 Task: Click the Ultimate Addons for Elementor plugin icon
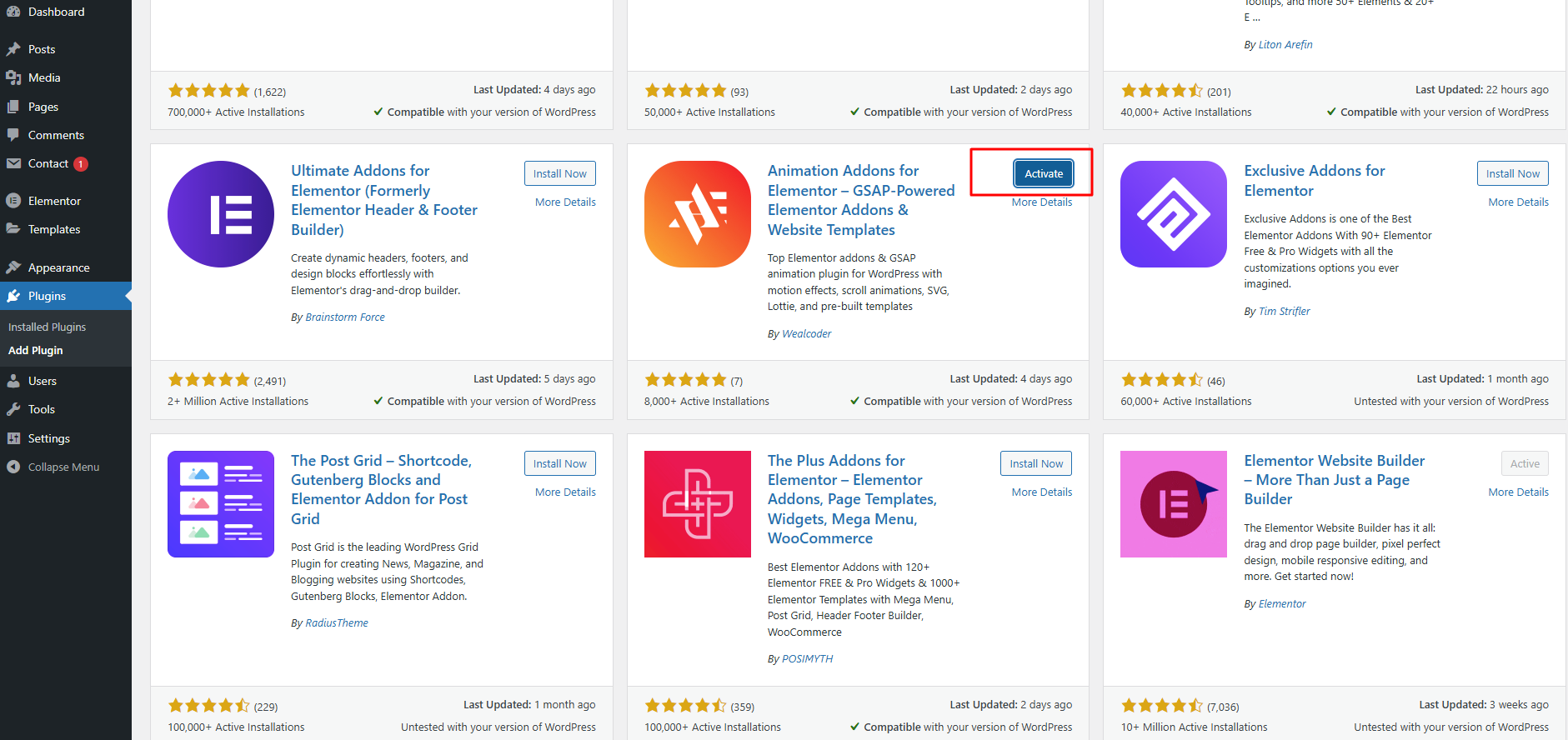coord(221,214)
